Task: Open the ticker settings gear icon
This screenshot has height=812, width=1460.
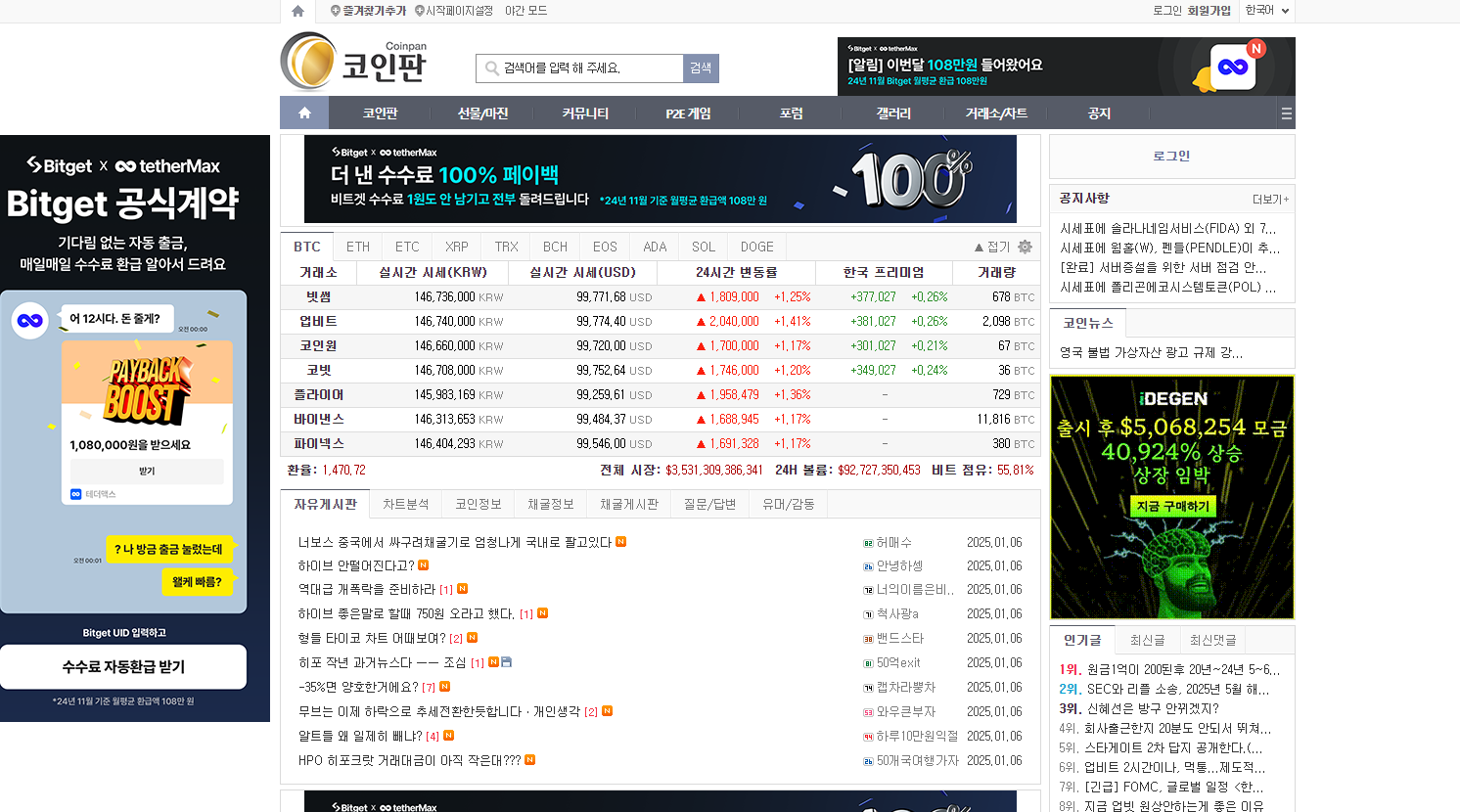Action: [1025, 247]
